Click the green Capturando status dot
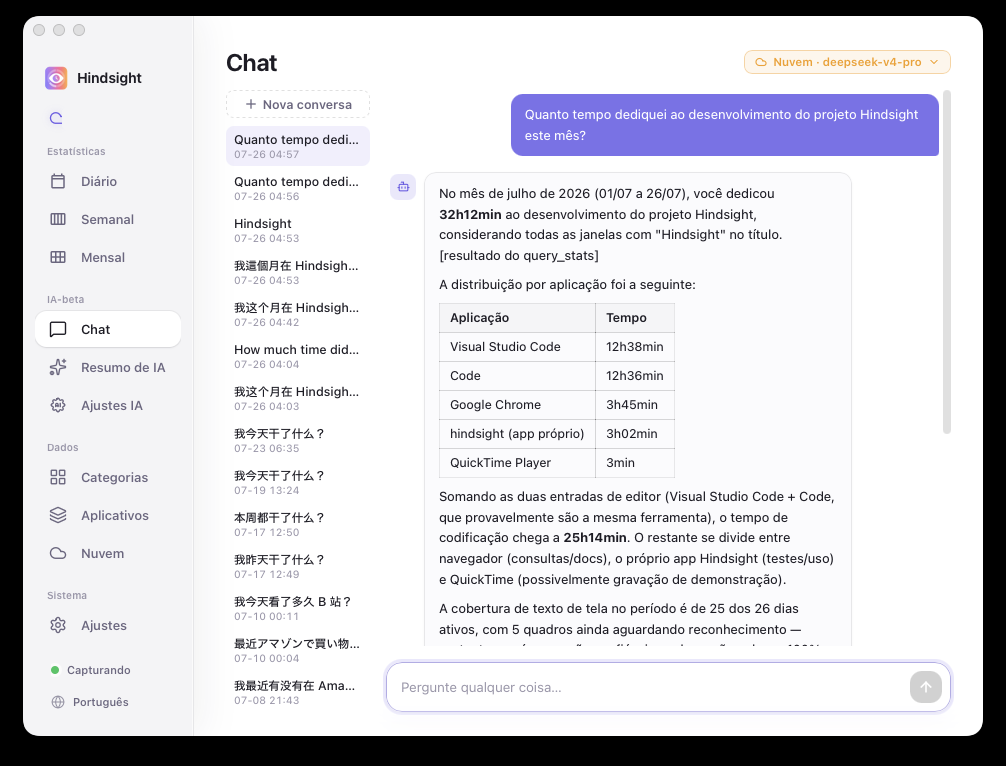Viewport: 1006px width, 766px height. [x=55, y=670]
